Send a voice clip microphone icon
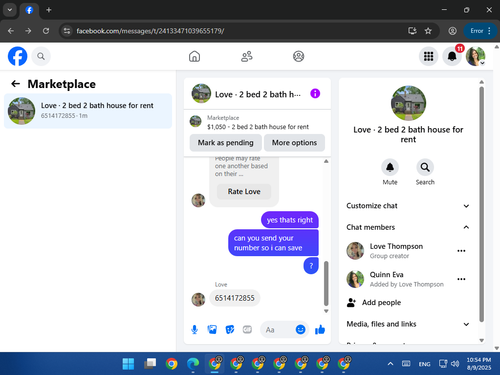 click(194, 330)
